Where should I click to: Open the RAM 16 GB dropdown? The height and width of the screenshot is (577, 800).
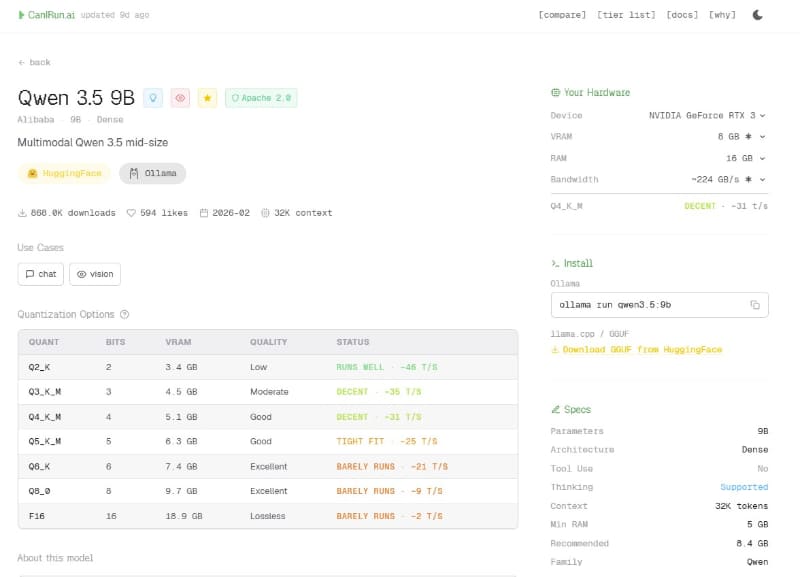[745, 158]
